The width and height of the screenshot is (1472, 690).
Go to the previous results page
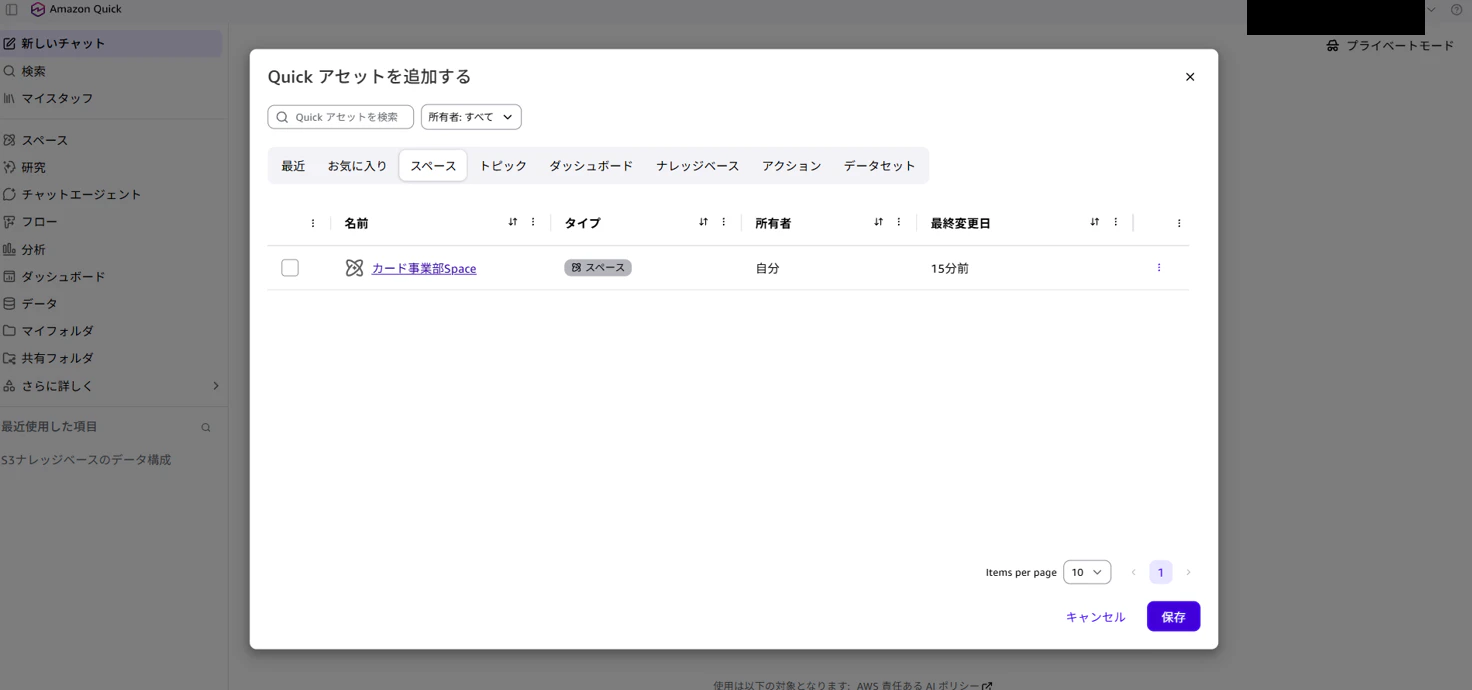(1133, 572)
